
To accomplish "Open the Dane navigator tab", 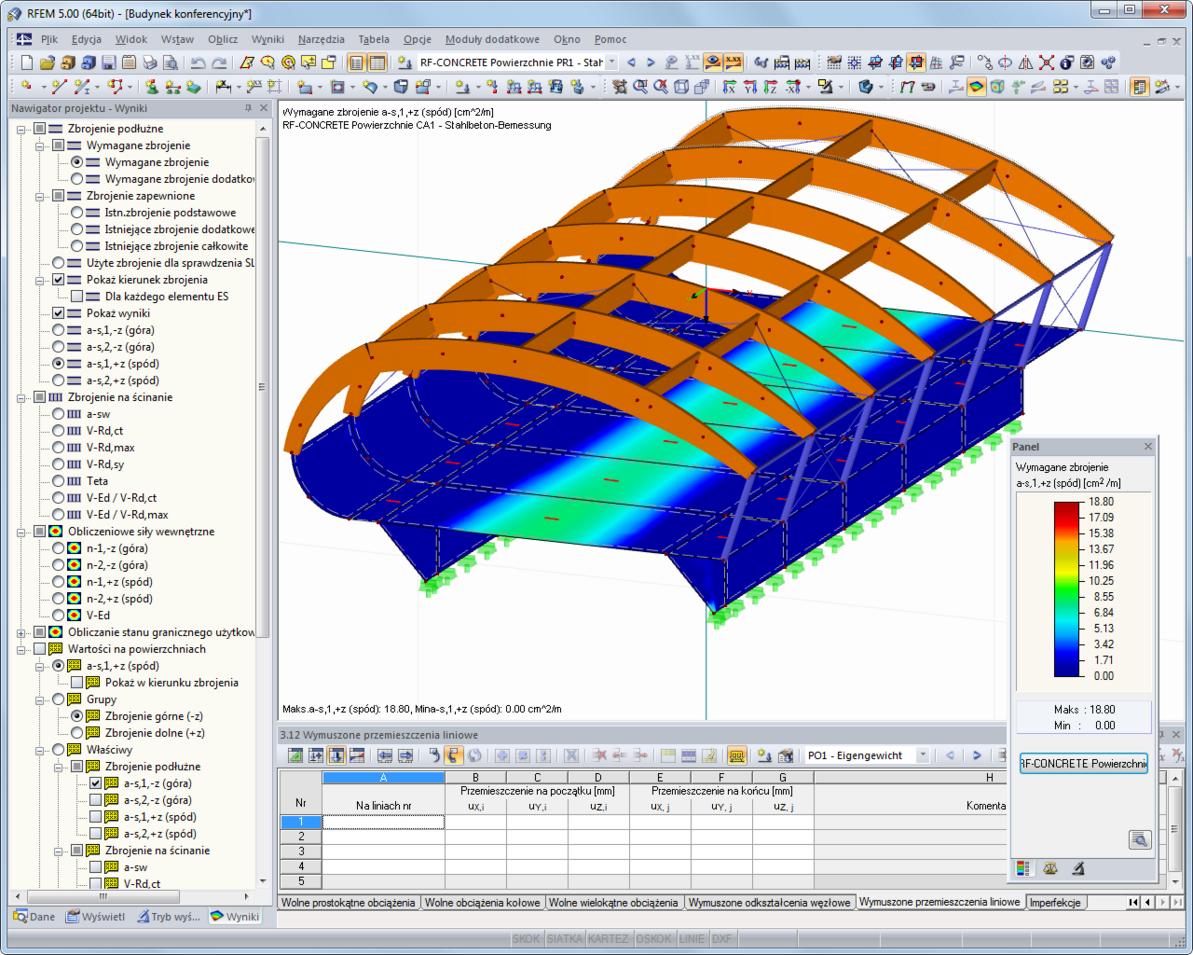I will coord(34,916).
